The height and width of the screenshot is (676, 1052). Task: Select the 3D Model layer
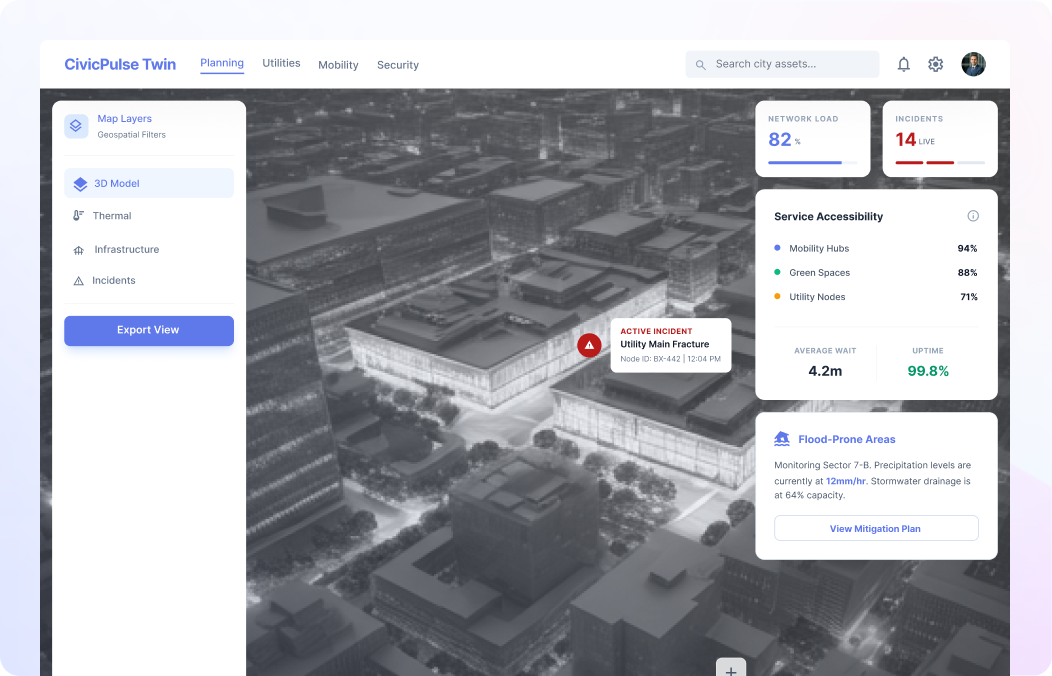(148, 183)
